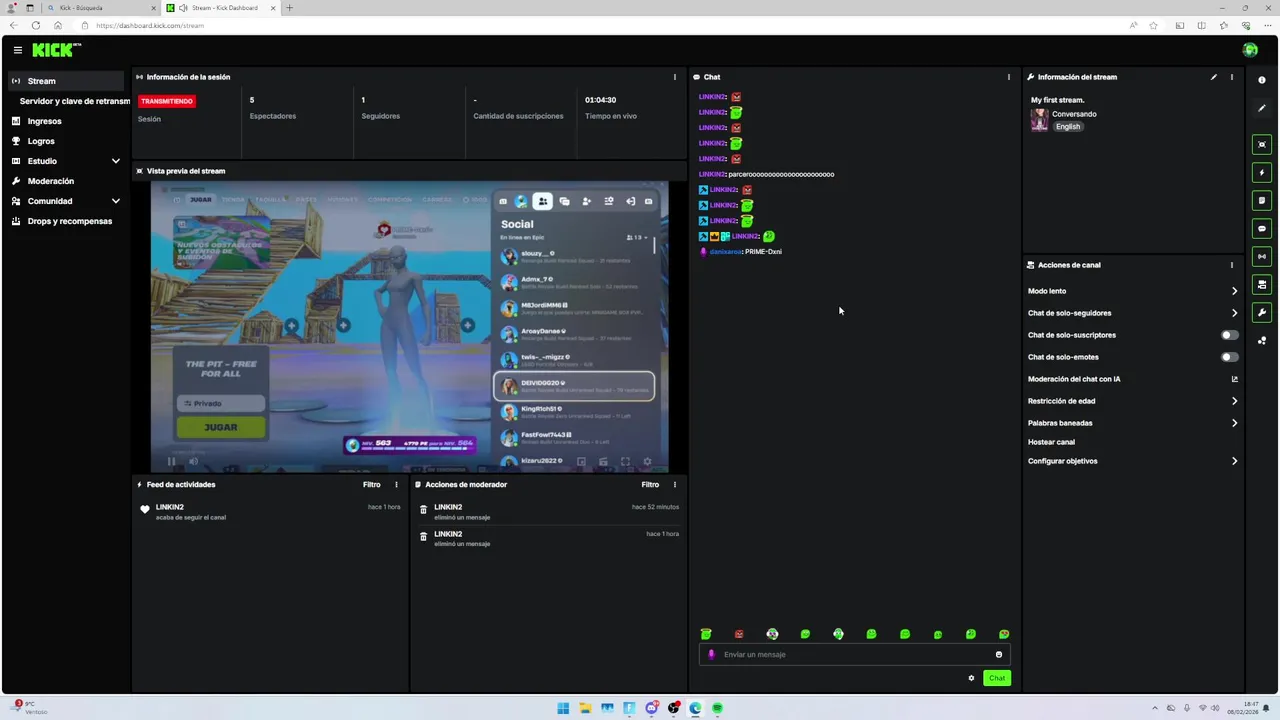1280x720 pixels.
Task: Open the emote picker in message field
Action: click(x=998, y=655)
